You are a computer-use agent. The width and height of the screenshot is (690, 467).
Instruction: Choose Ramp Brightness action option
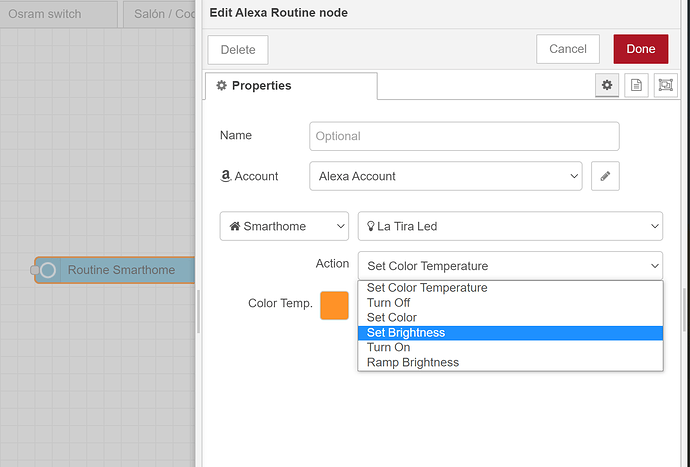pos(510,363)
